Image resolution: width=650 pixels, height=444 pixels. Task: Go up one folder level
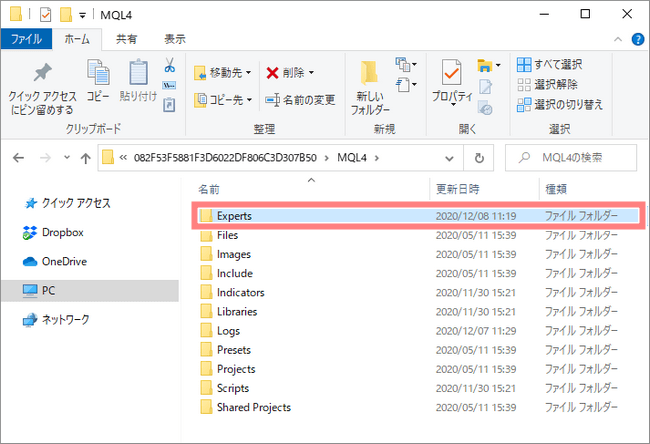coord(85,158)
